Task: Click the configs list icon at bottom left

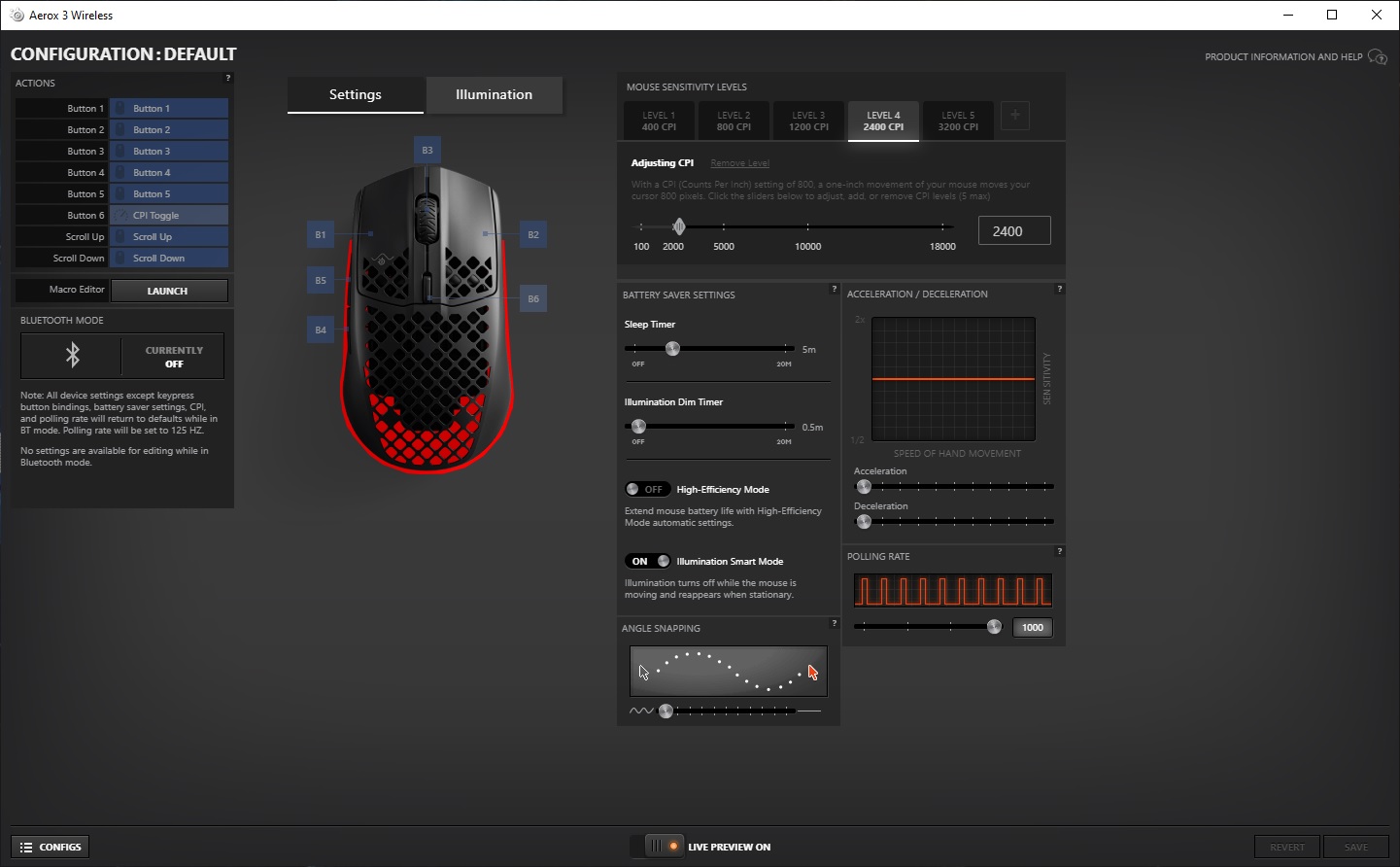Action: [x=26, y=848]
